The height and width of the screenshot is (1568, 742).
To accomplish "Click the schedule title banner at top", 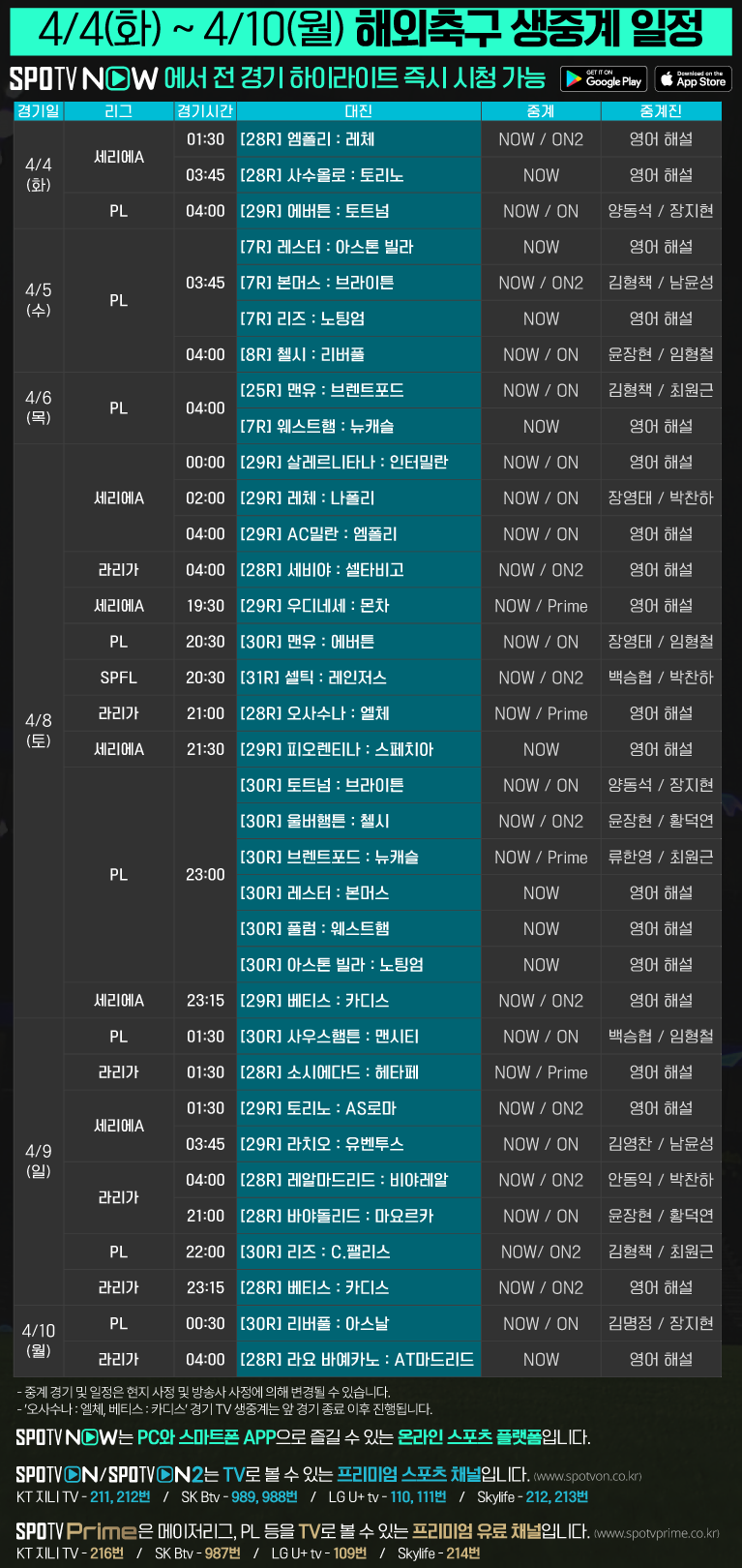I will coord(371,30).
